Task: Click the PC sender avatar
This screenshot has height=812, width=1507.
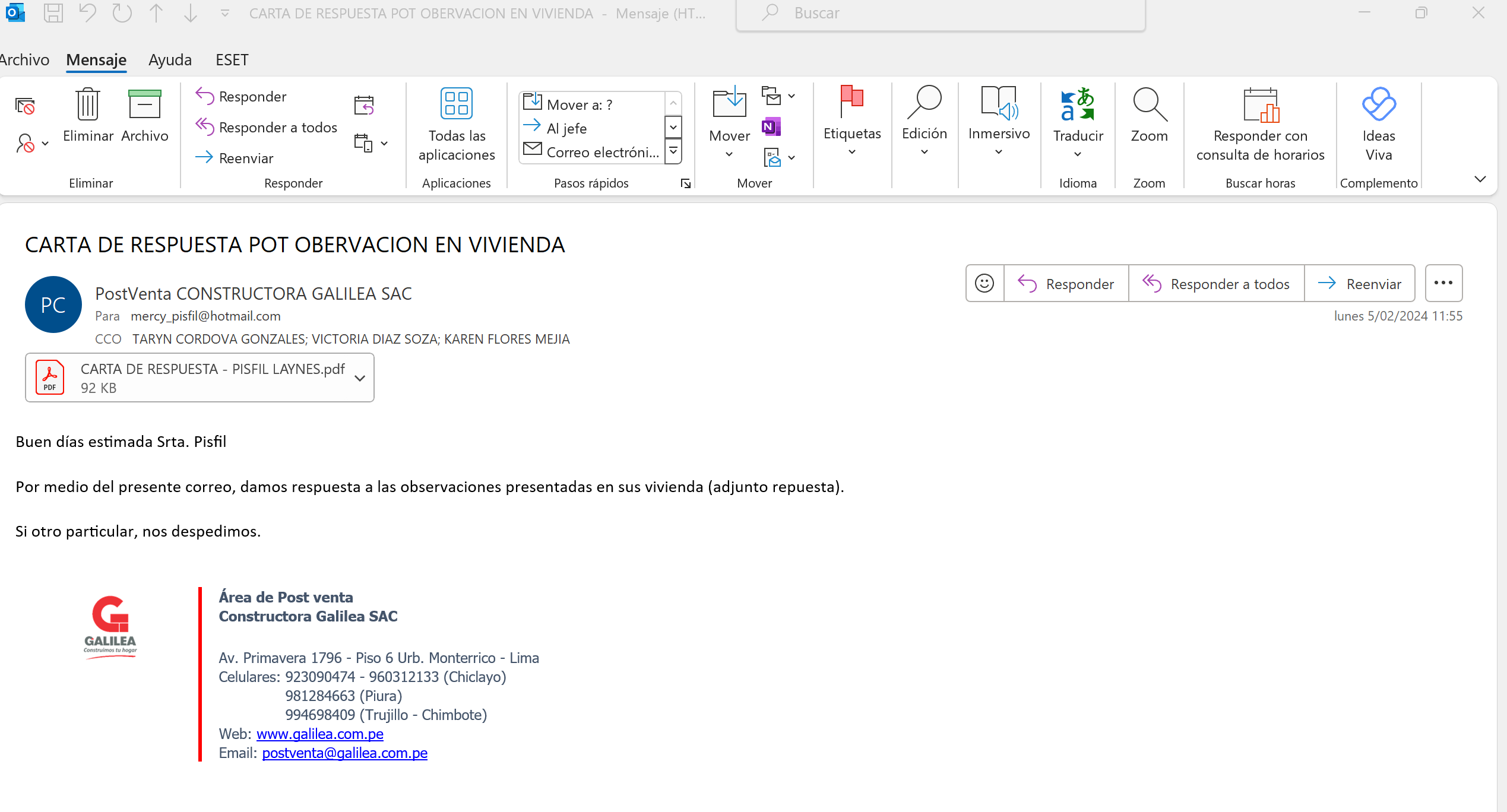Action: (53, 304)
